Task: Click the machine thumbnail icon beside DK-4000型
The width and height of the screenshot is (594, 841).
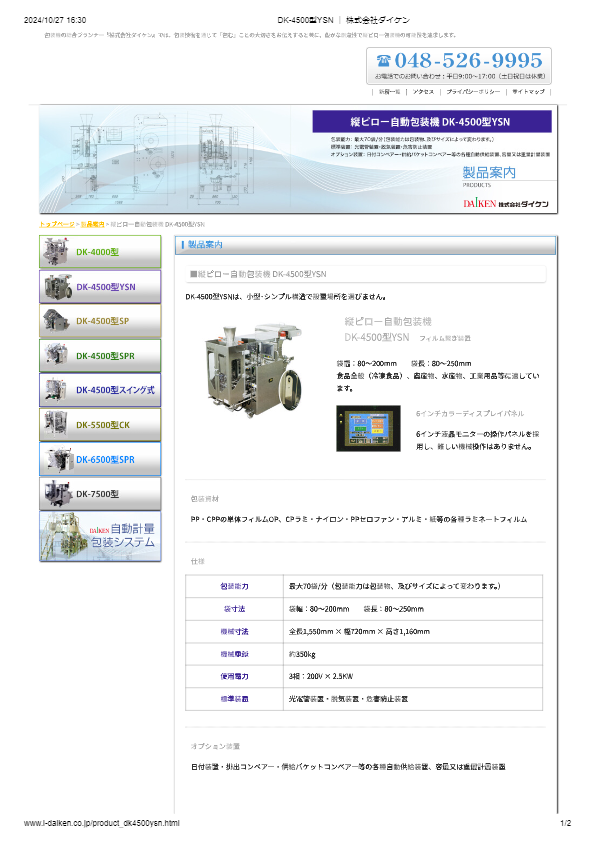Action: coord(57,252)
